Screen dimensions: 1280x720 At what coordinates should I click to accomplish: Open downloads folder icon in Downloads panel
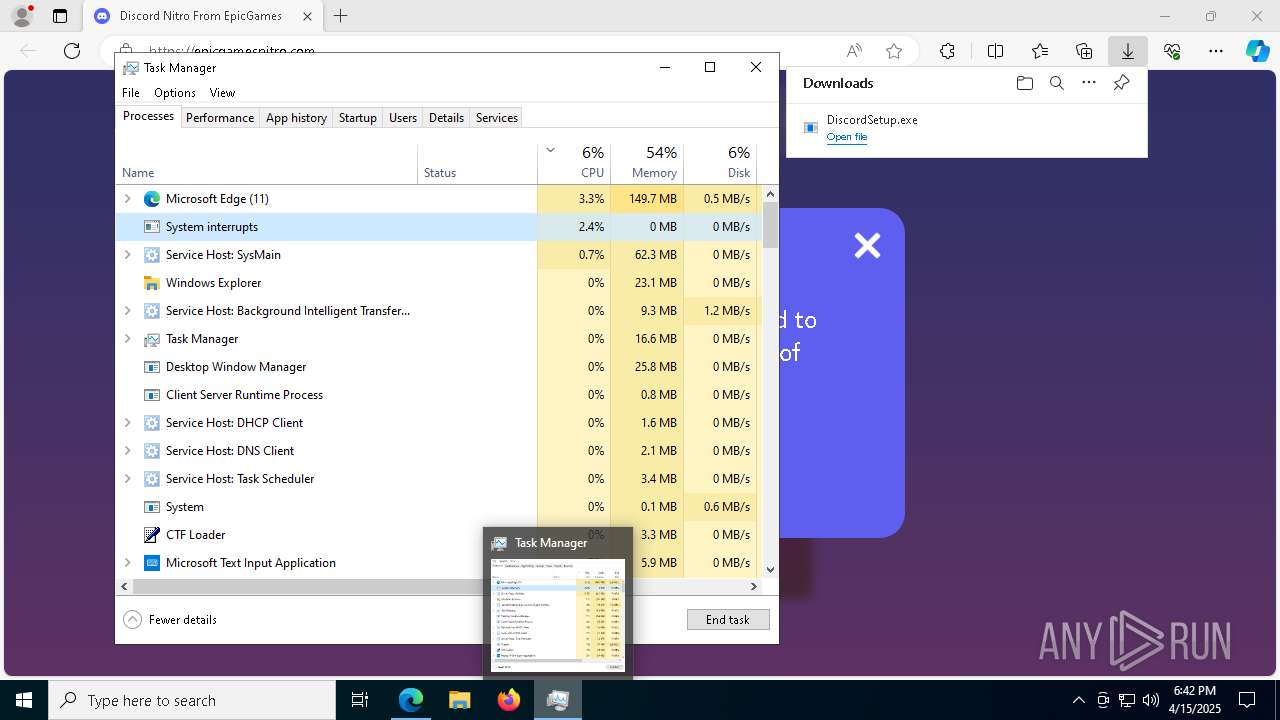[x=1024, y=83]
